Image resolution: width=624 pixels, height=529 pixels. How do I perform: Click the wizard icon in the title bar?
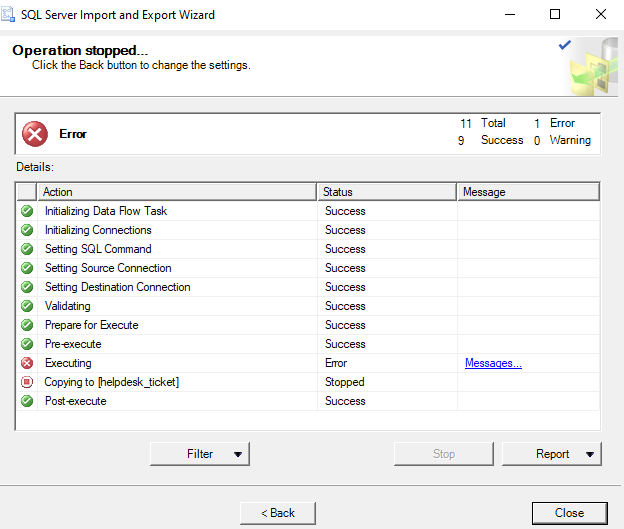[8, 15]
